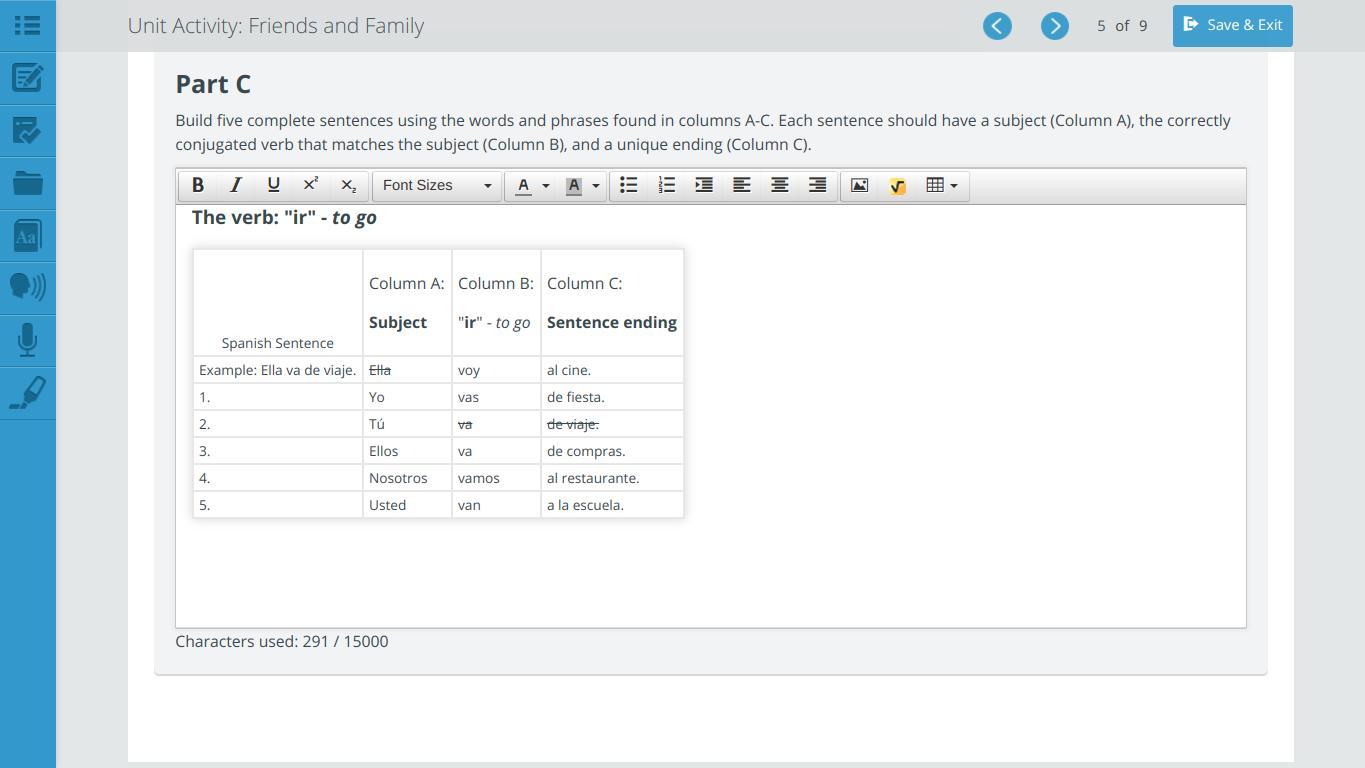Insert a numbered list
1365x768 pixels.
[667, 185]
